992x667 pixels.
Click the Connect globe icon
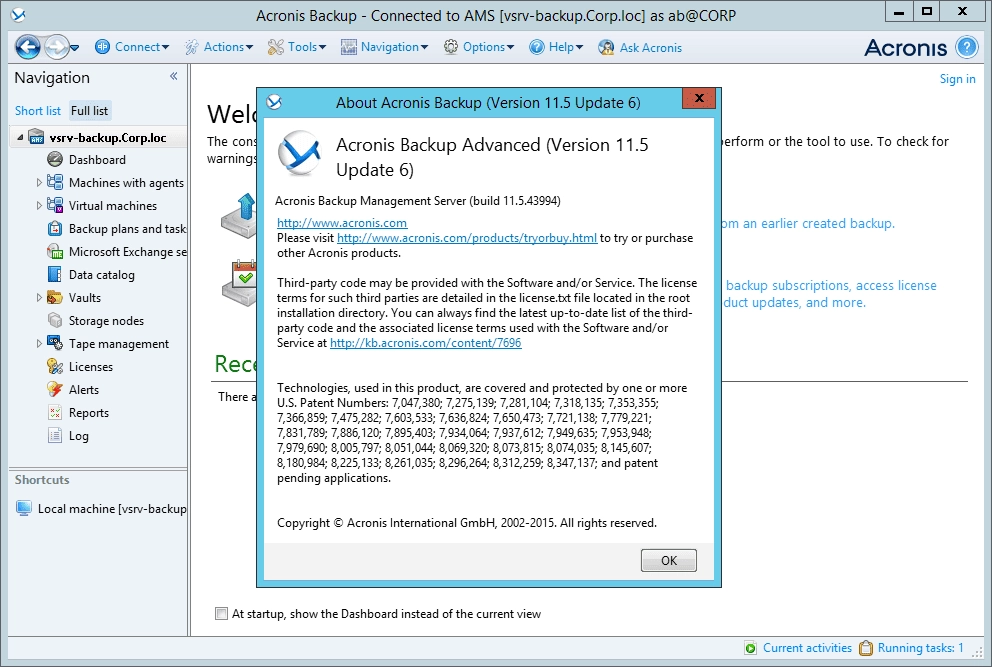click(102, 47)
